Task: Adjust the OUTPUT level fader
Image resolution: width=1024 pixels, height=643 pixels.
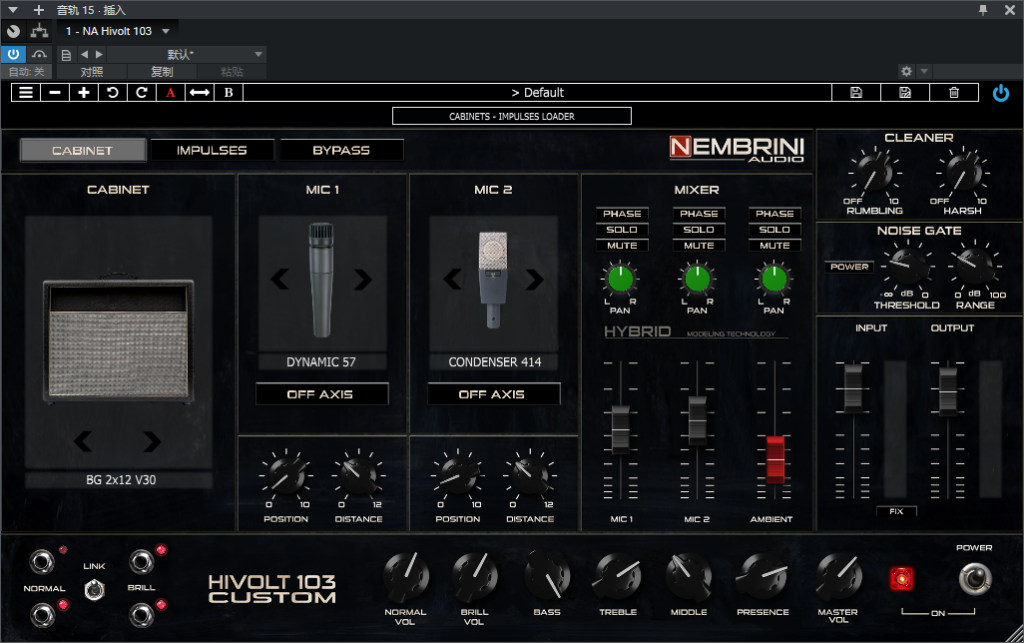Action: [948, 390]
